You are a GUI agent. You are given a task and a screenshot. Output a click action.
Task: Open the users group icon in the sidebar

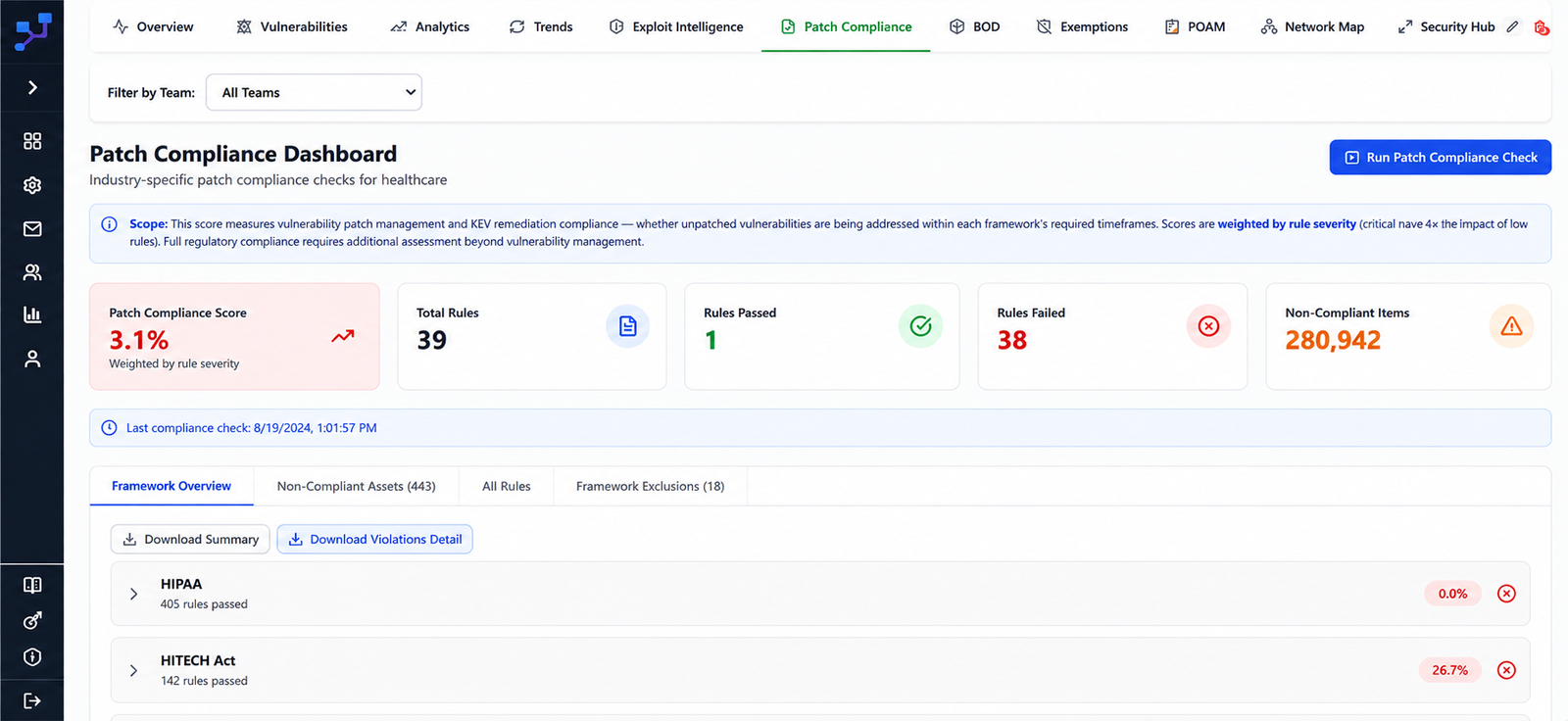point(32,272)
